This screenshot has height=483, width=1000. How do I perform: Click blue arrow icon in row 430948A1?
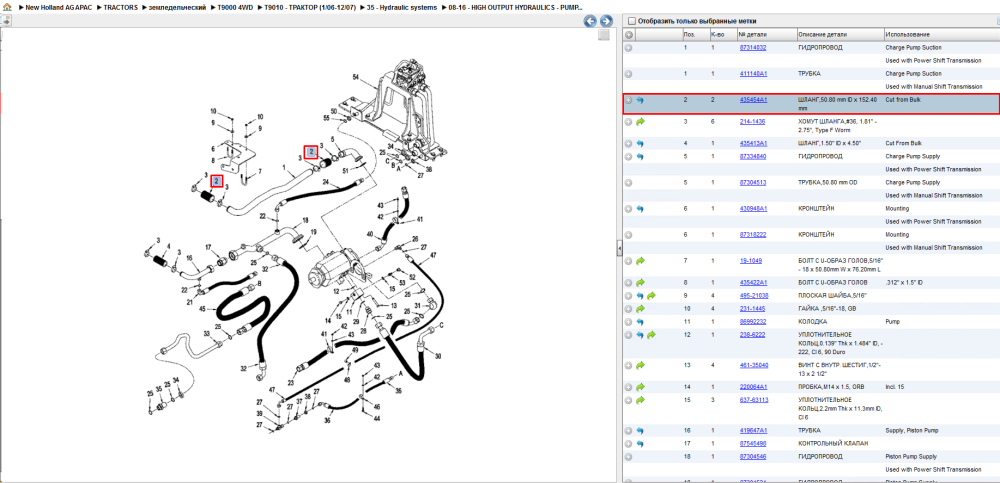click(x=640, y=209)
